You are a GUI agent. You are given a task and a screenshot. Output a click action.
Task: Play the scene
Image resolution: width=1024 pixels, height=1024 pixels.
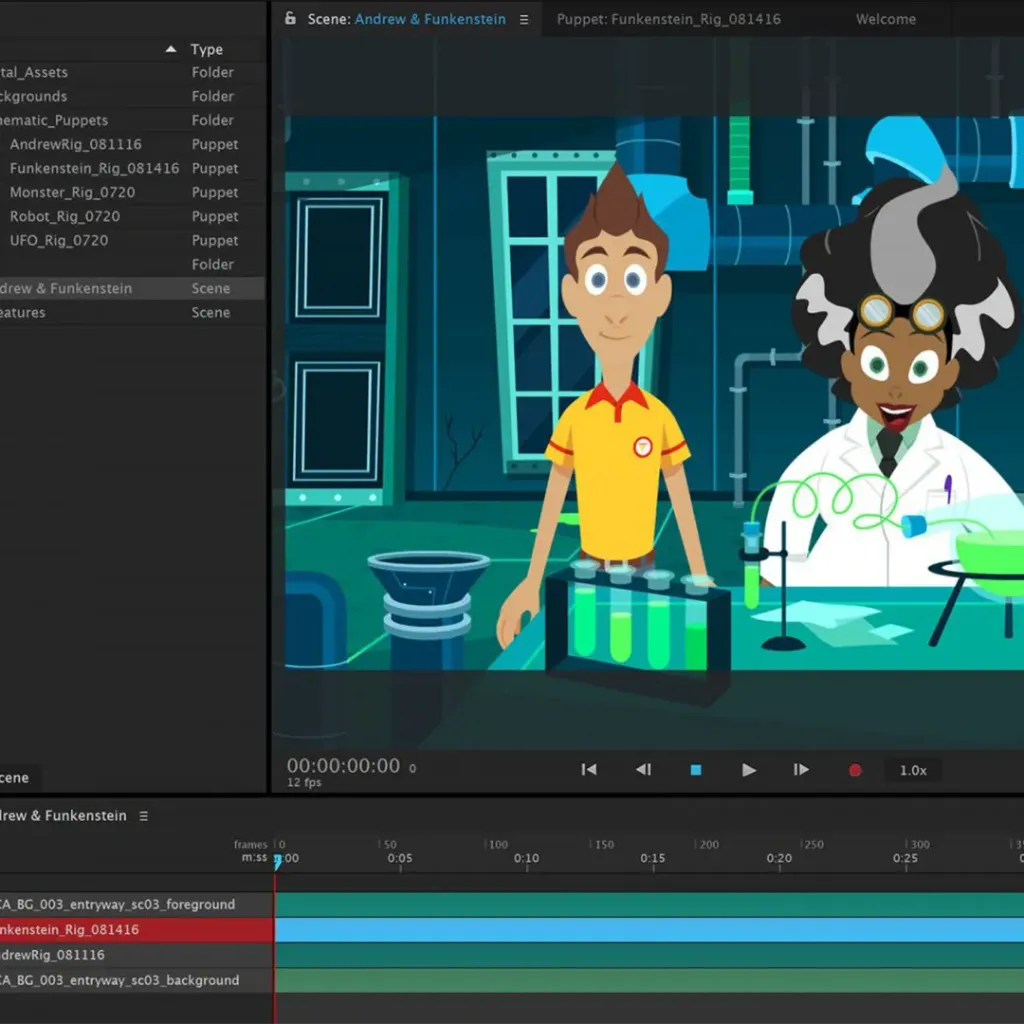(749, 770)
